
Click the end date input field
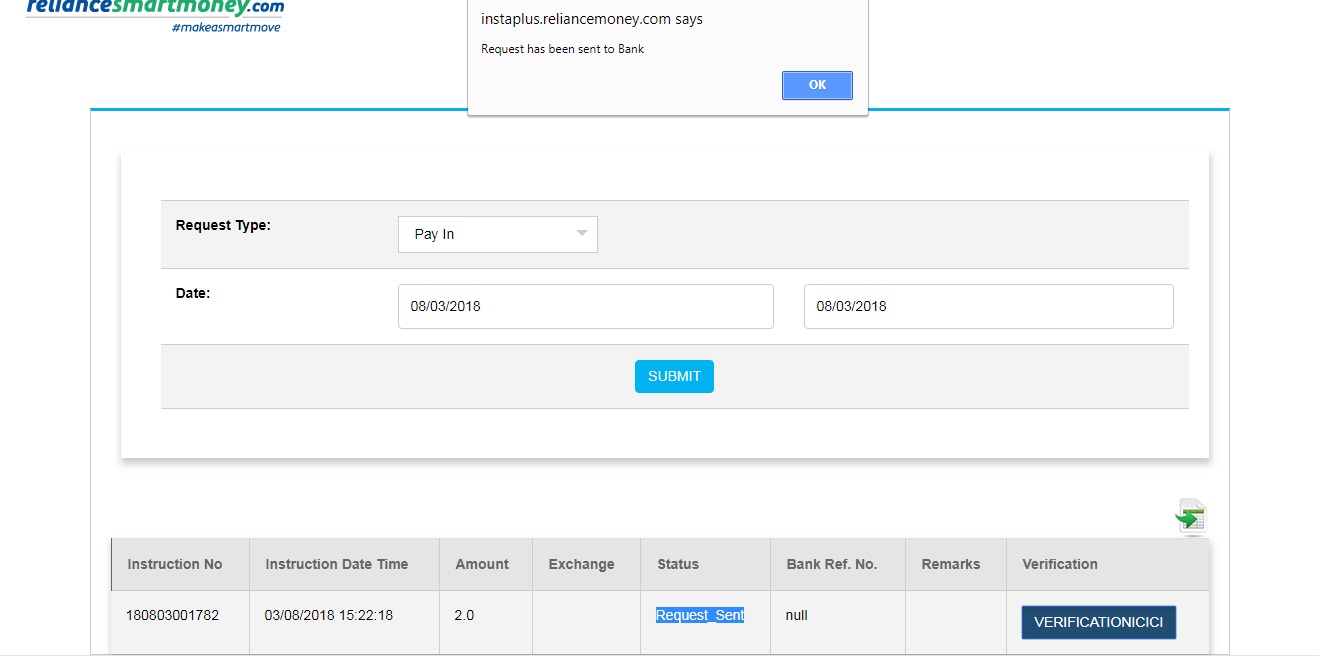988,306
